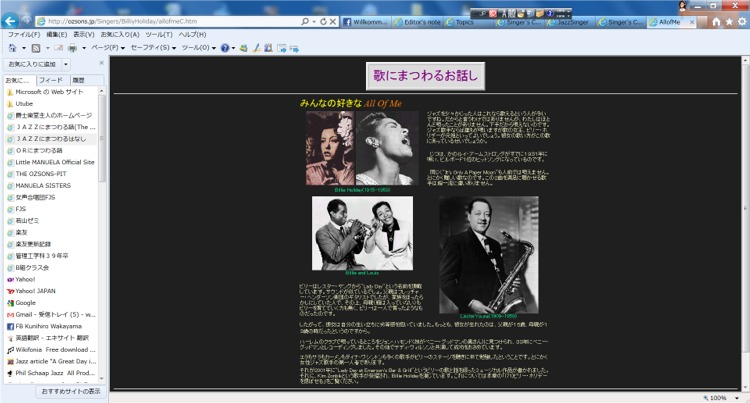
Task: Open Tools with the gear icon
Action: pos(742,22)
